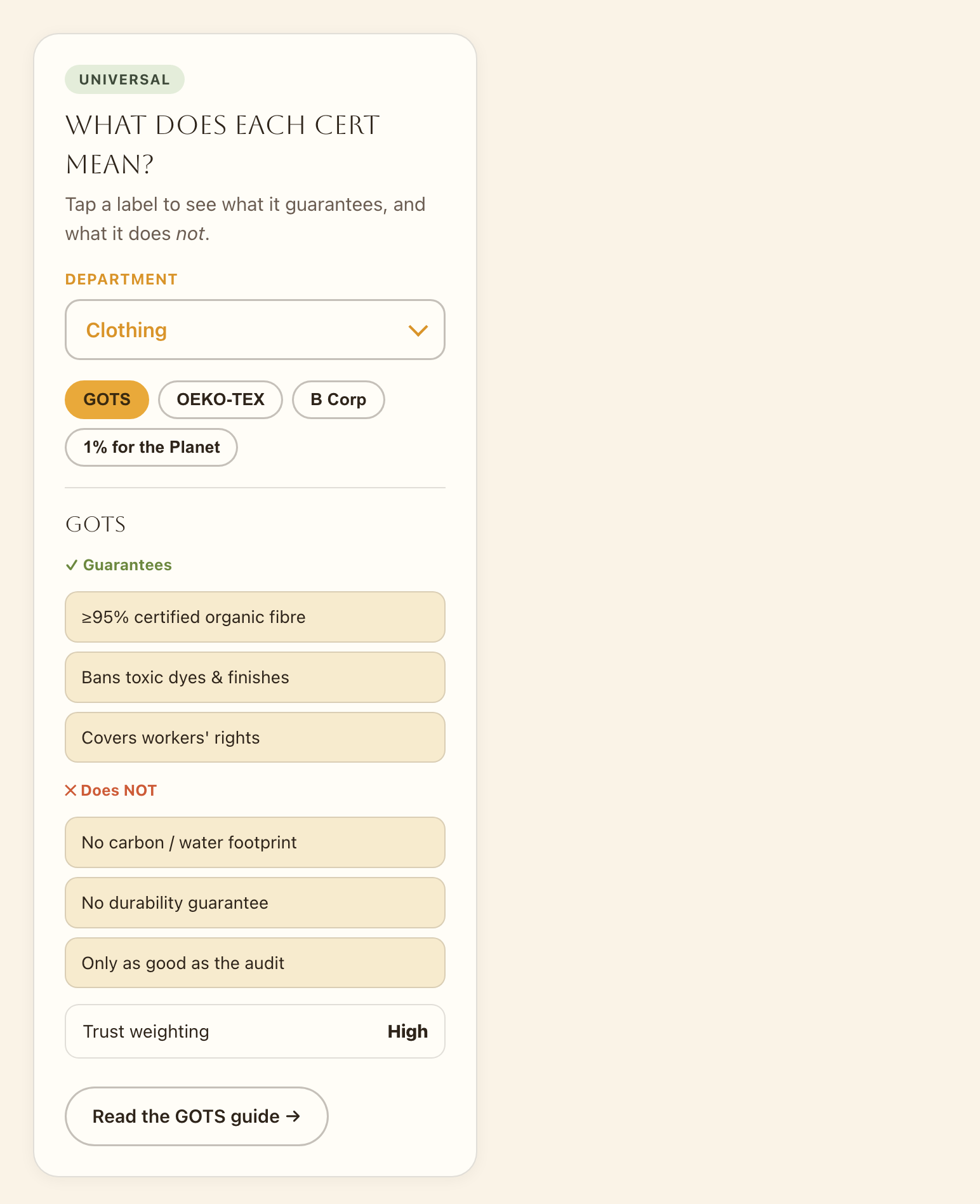Image resolution: width=980 pixels, height=1204 pixels.
Task: Select the GOTS label chip
Action: (x=107, y=399)
